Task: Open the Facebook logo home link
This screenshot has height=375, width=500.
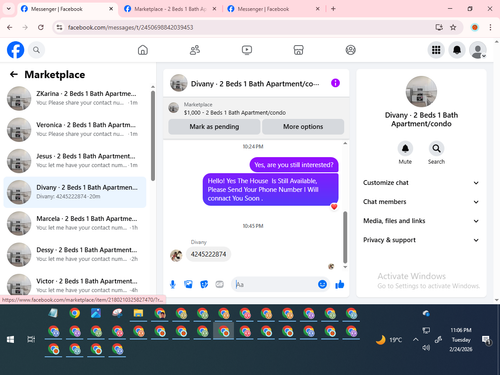Action: 15,50
